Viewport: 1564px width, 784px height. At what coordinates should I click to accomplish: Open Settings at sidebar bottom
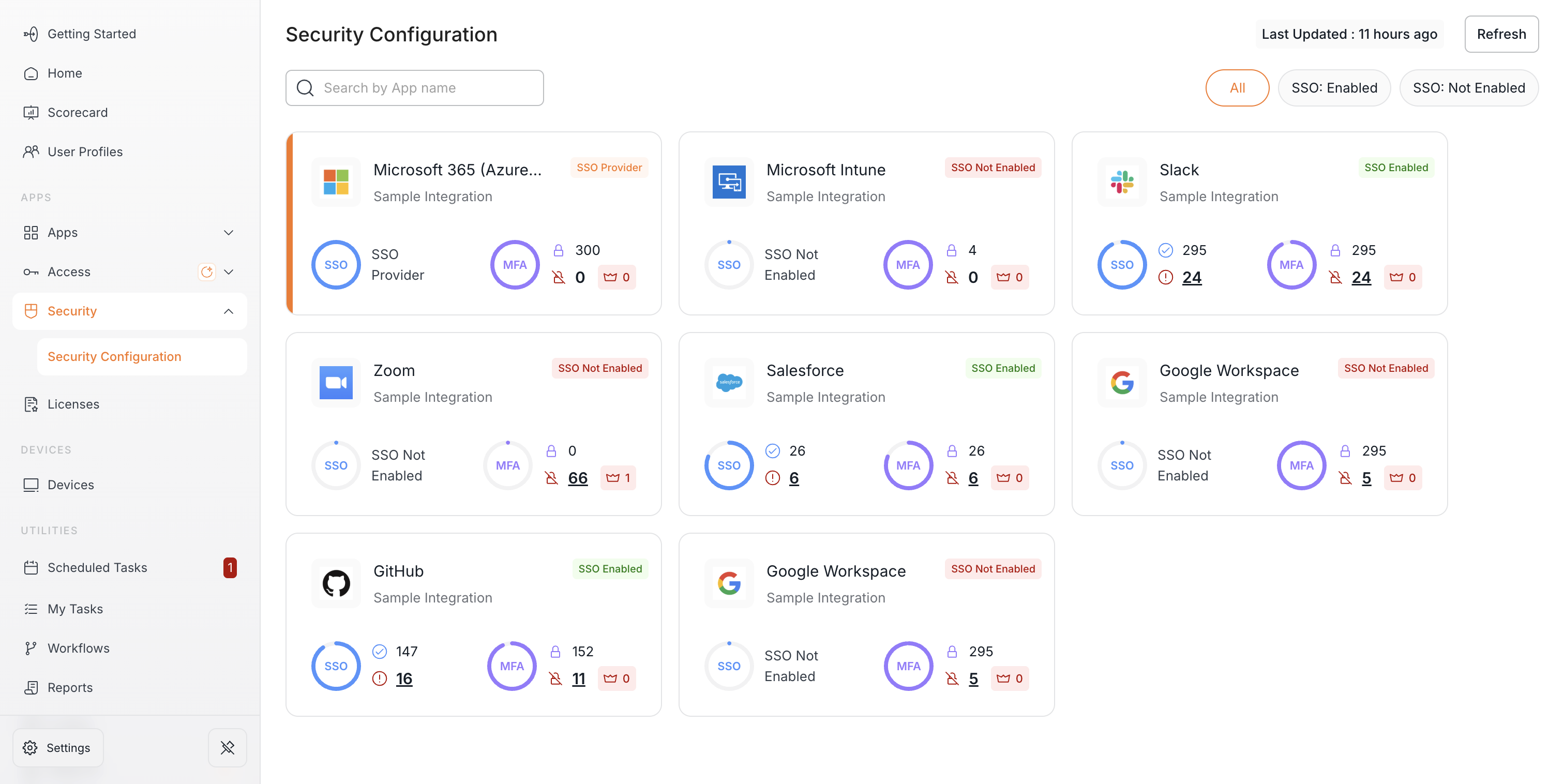point(58,748)
